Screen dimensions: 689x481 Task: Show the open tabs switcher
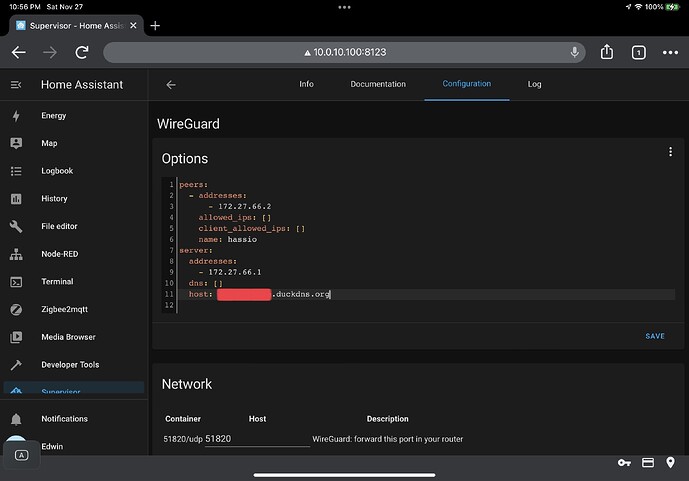tap(638, 53)
